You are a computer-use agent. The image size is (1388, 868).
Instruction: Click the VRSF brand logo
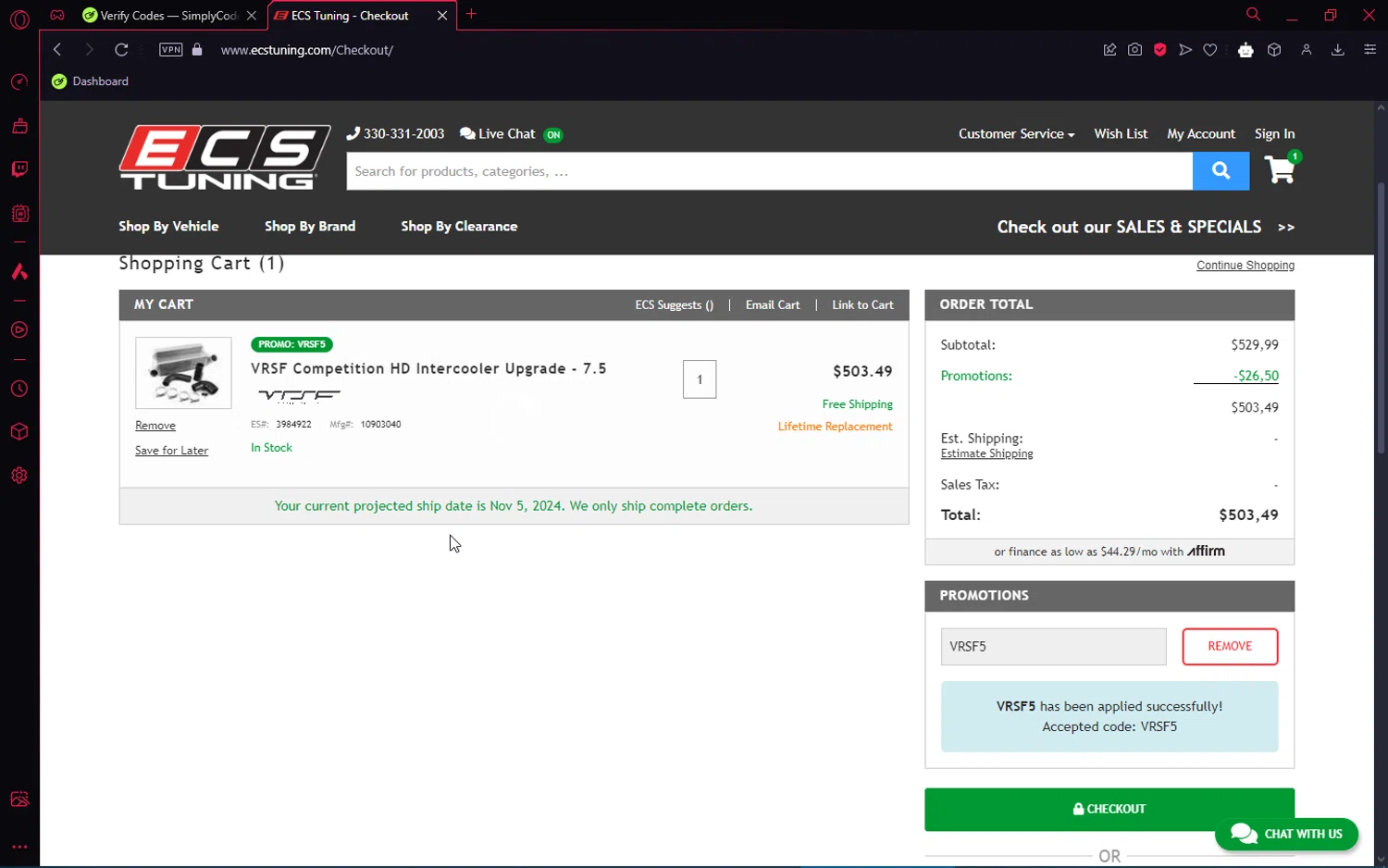coord(299,395)
